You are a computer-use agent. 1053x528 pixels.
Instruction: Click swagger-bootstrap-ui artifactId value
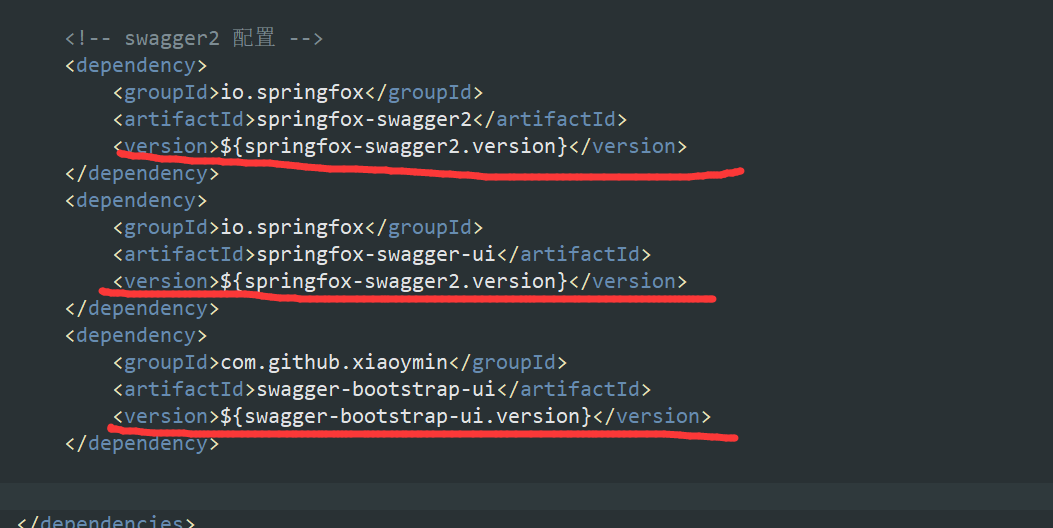[376, 390]
